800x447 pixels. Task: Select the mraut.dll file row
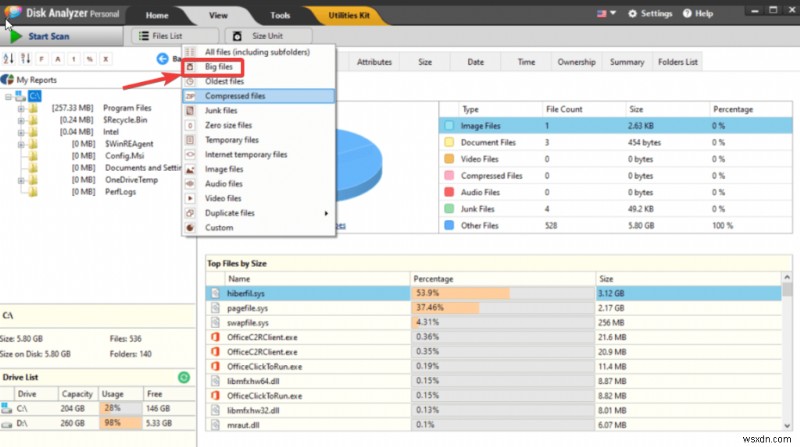pyautogui.click(x=493, y=425)
